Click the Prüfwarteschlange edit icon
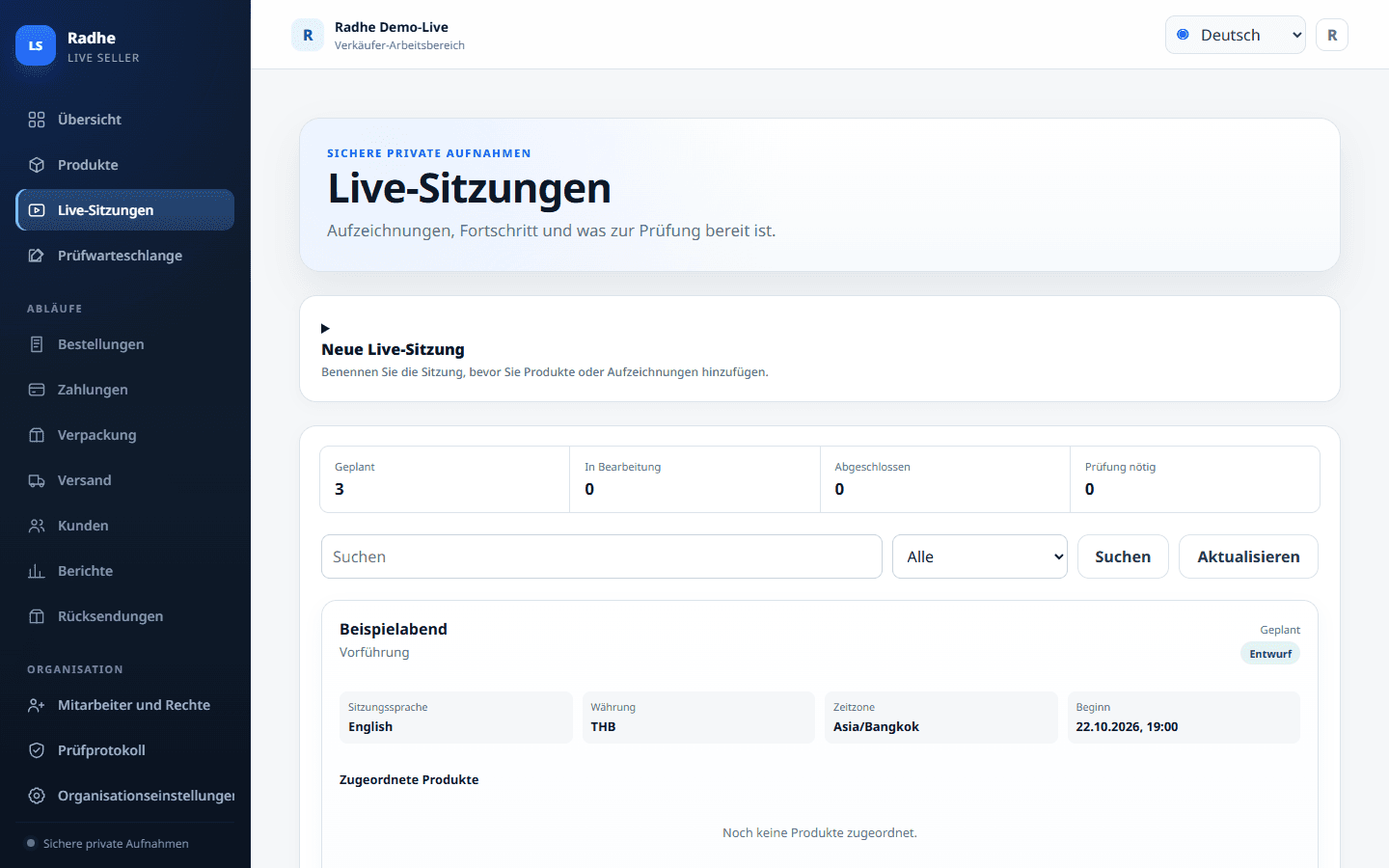The height and width of the screenshot is (868, 1389). [37, 256]
